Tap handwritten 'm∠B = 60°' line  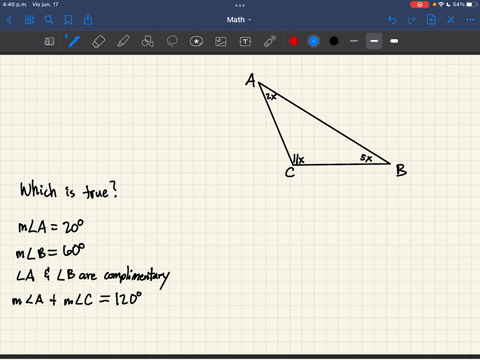50,251
